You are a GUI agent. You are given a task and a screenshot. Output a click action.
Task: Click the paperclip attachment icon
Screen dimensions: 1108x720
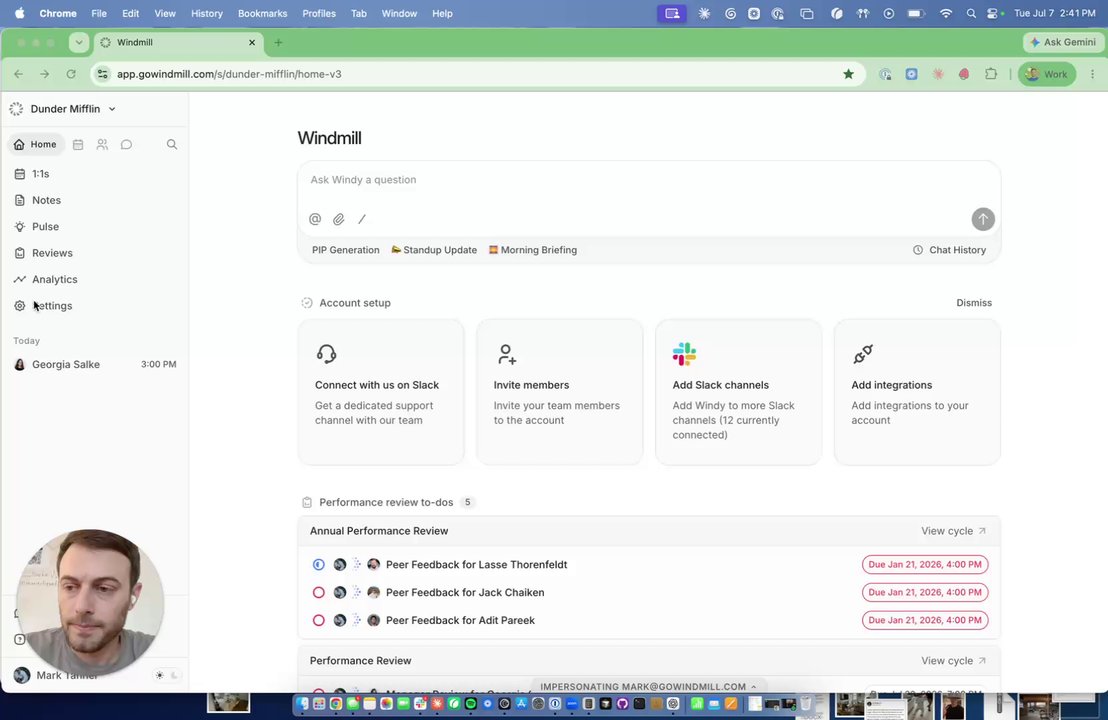[338, 219]
